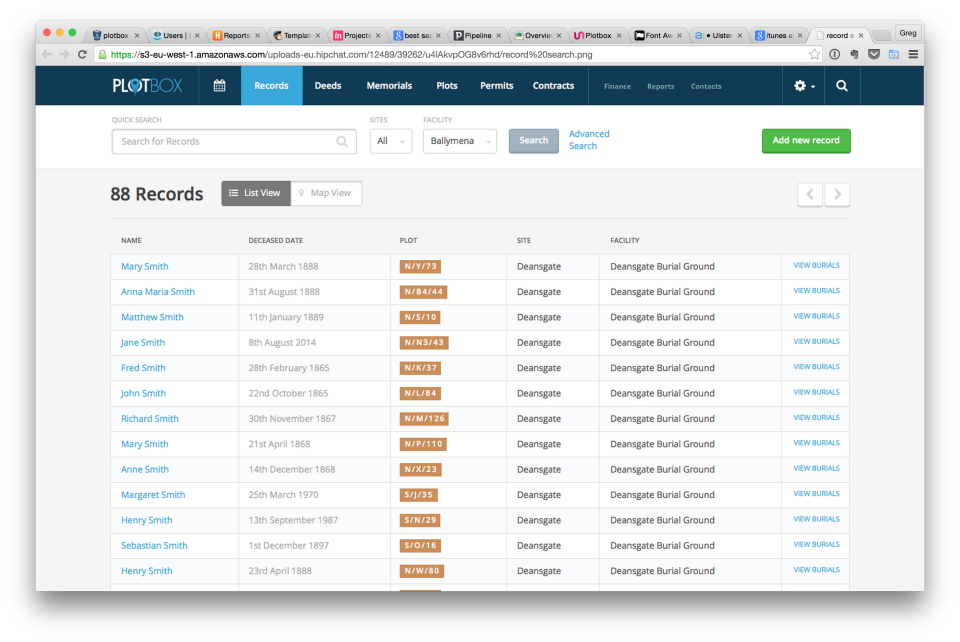
Task: Click the browser address bar URL
Action: point(351,54)
